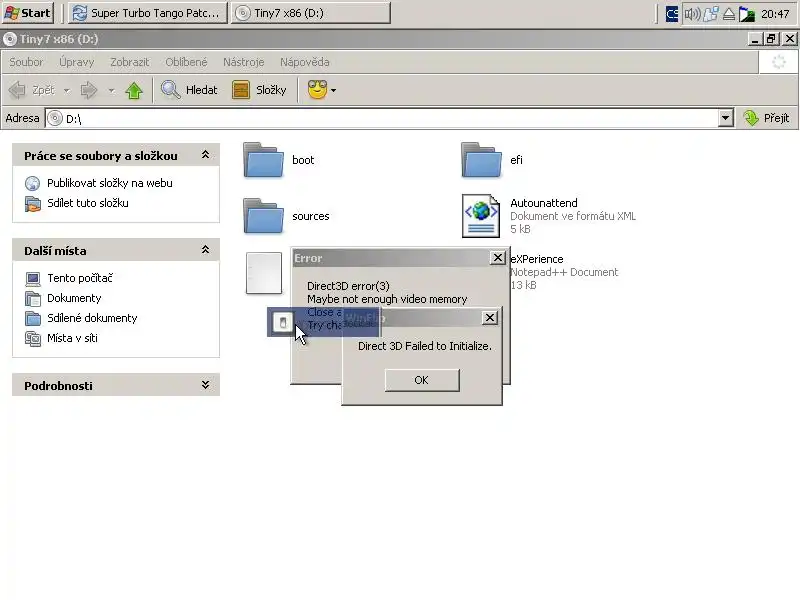Screen dimensions: 800x600
Task: Collapse the Další místa panel
Action: 205,250
